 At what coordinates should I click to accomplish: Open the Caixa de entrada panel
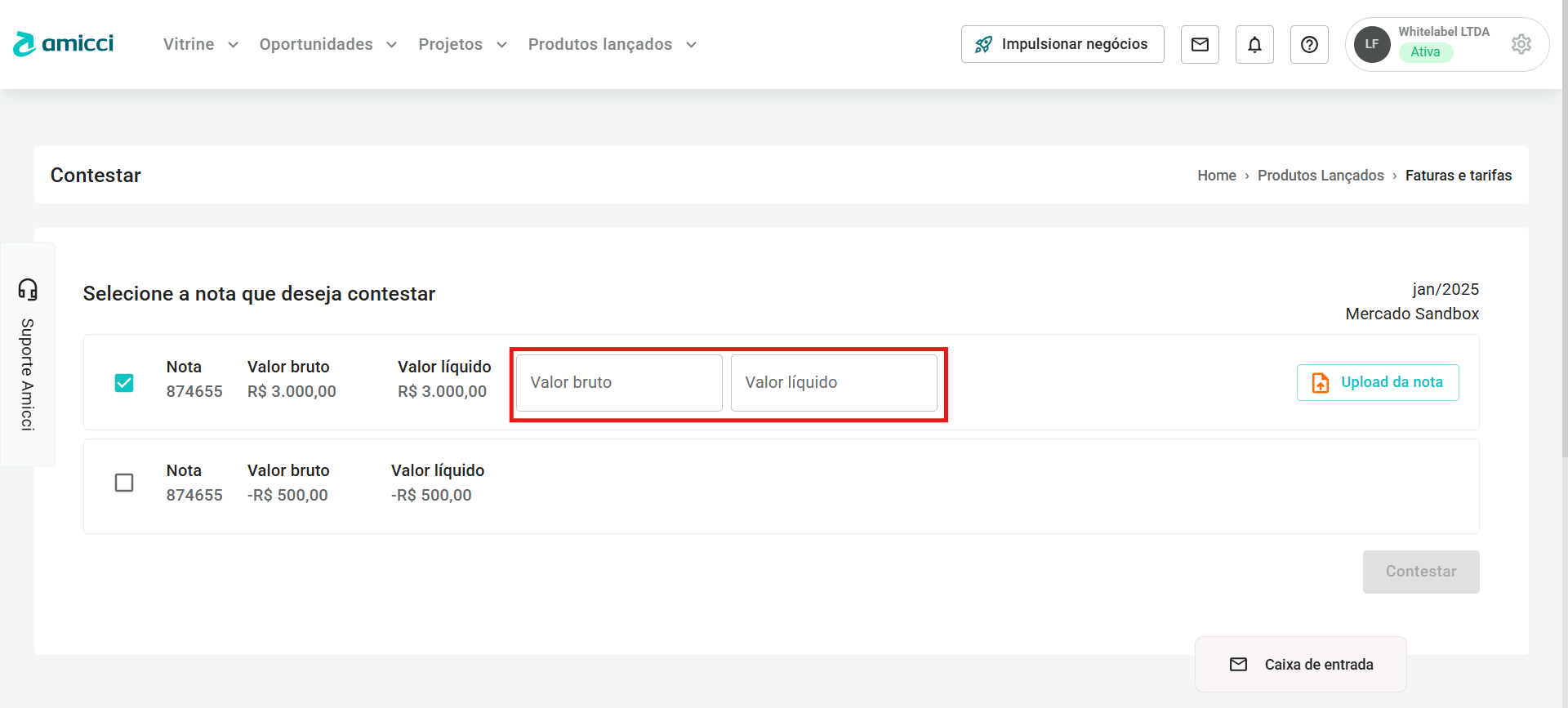(x=1301, y=665)
